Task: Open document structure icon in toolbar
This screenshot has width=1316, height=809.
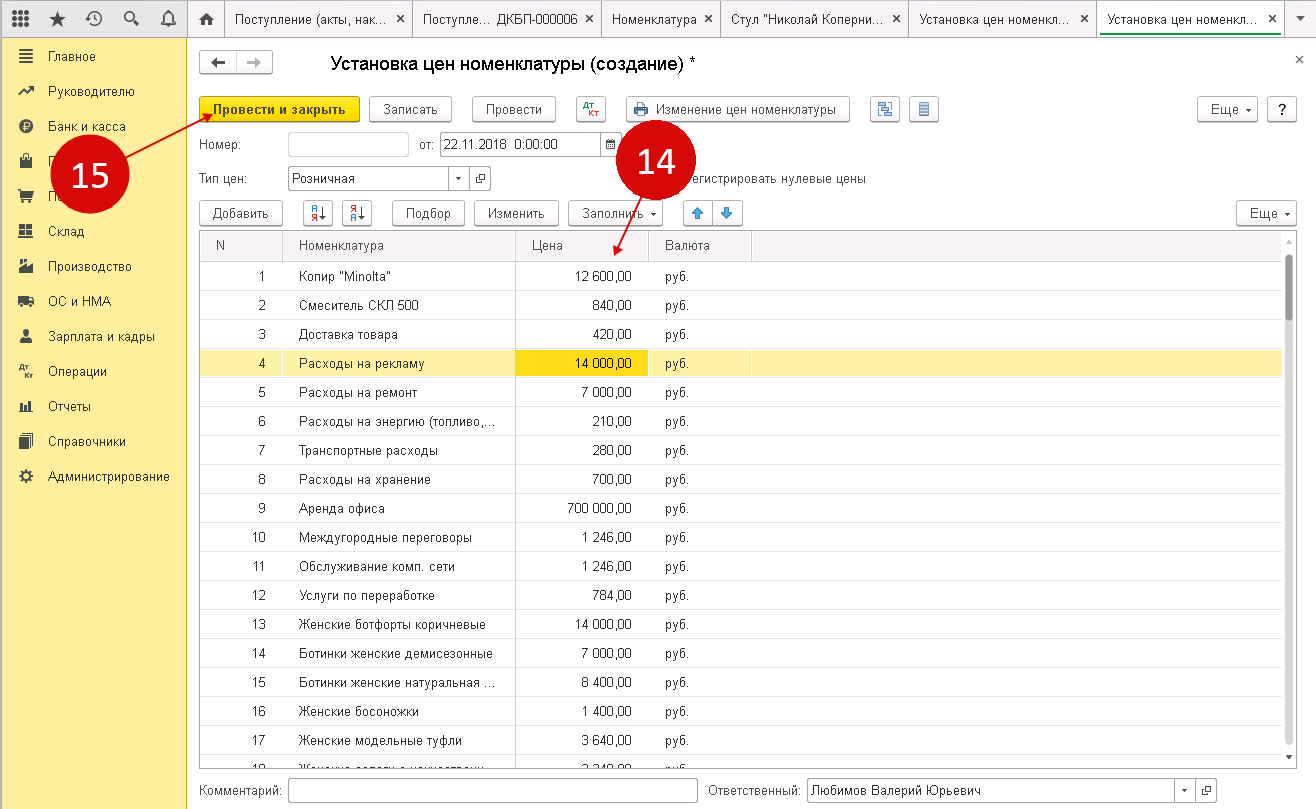Action: (x=885, y=109)
